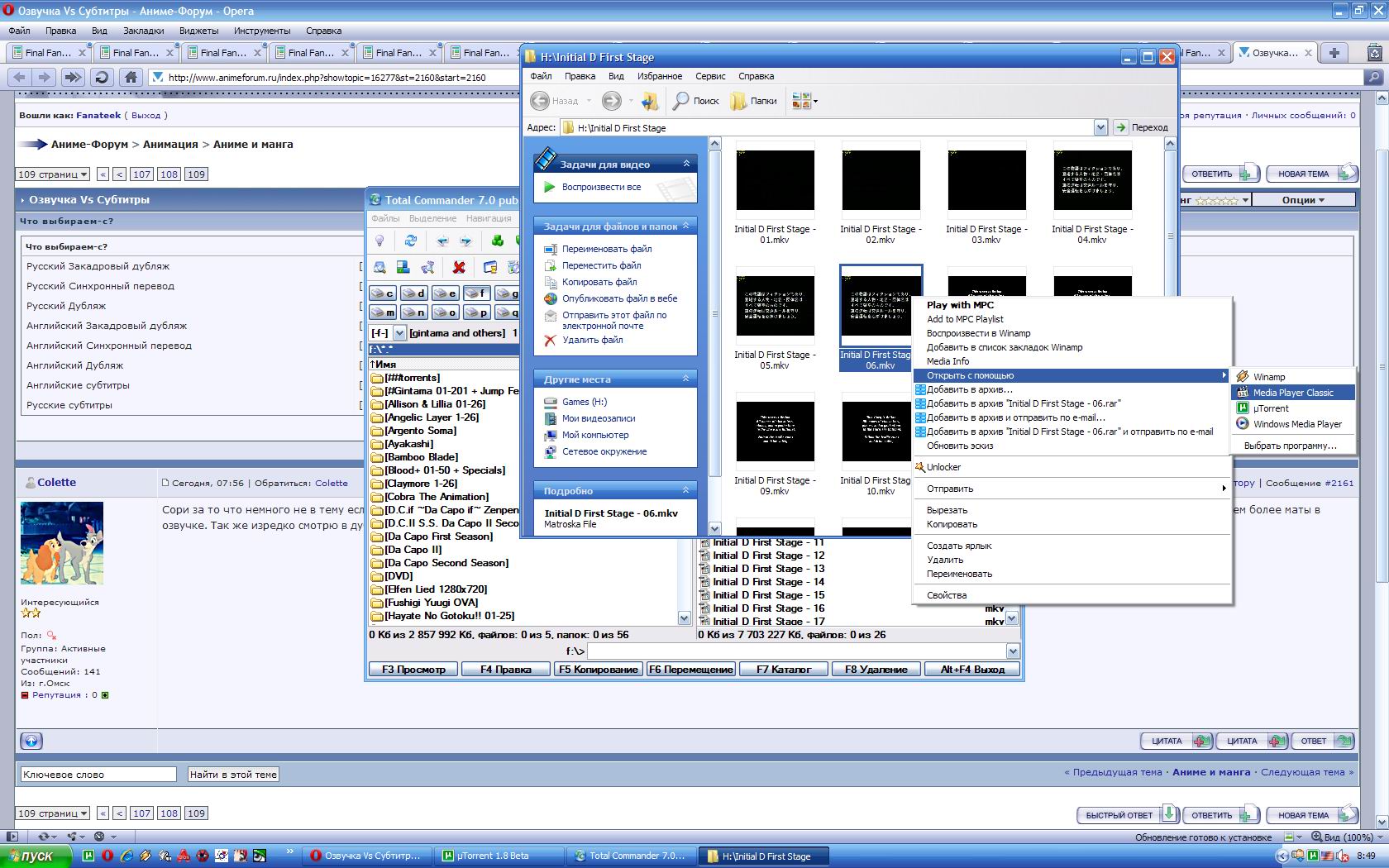Open Opera's Home page button
The image size is (1389, 868).
(x=130, y=77)
